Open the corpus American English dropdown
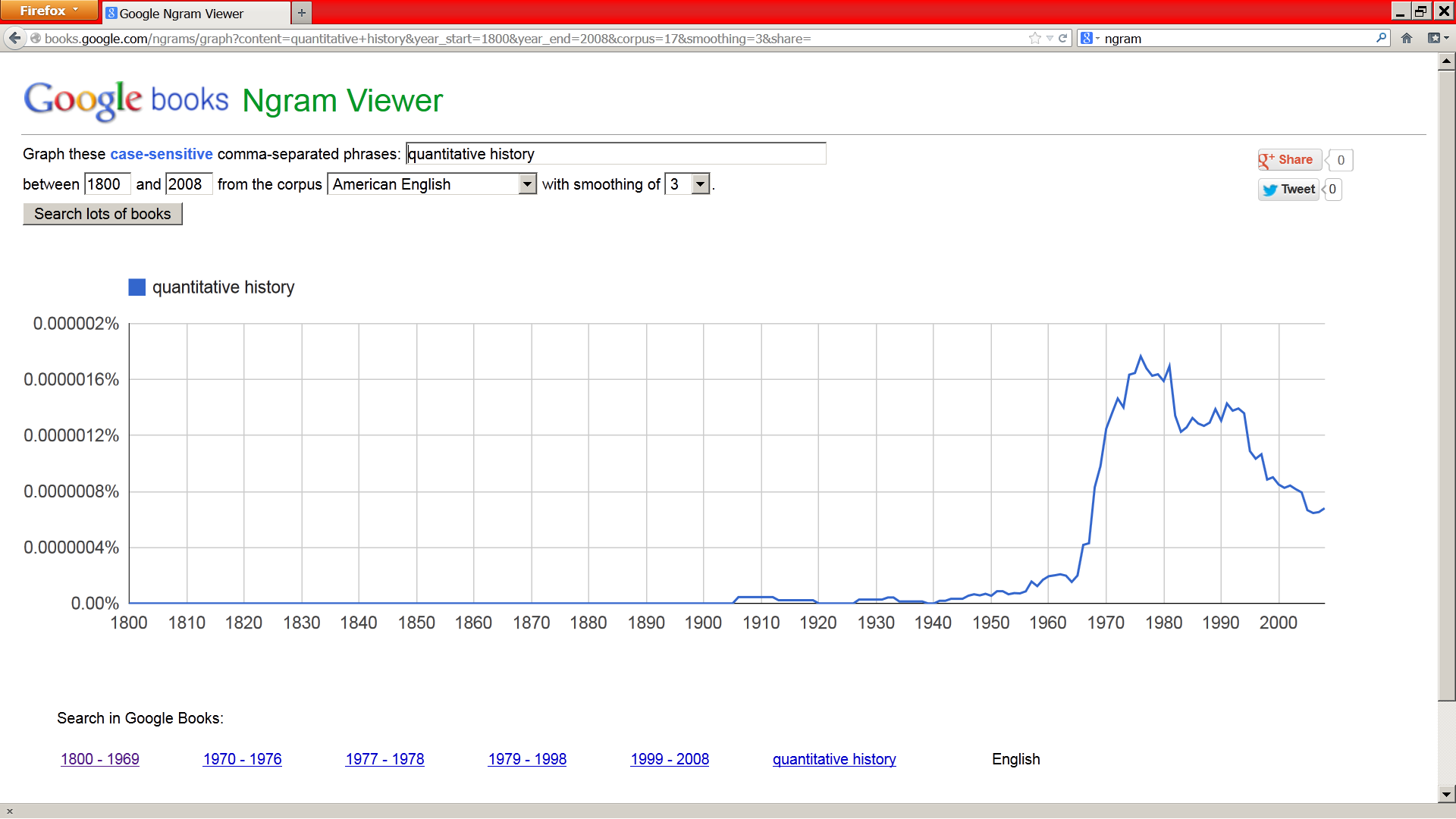This screenshot has width=1456, height=819. (x=432, y=184)
